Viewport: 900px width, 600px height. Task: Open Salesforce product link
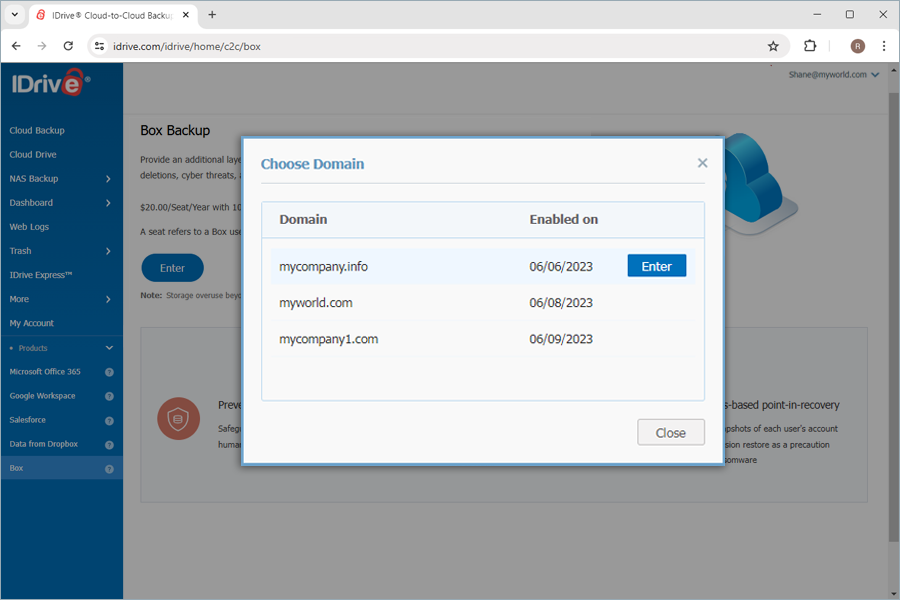coord(28,420)
